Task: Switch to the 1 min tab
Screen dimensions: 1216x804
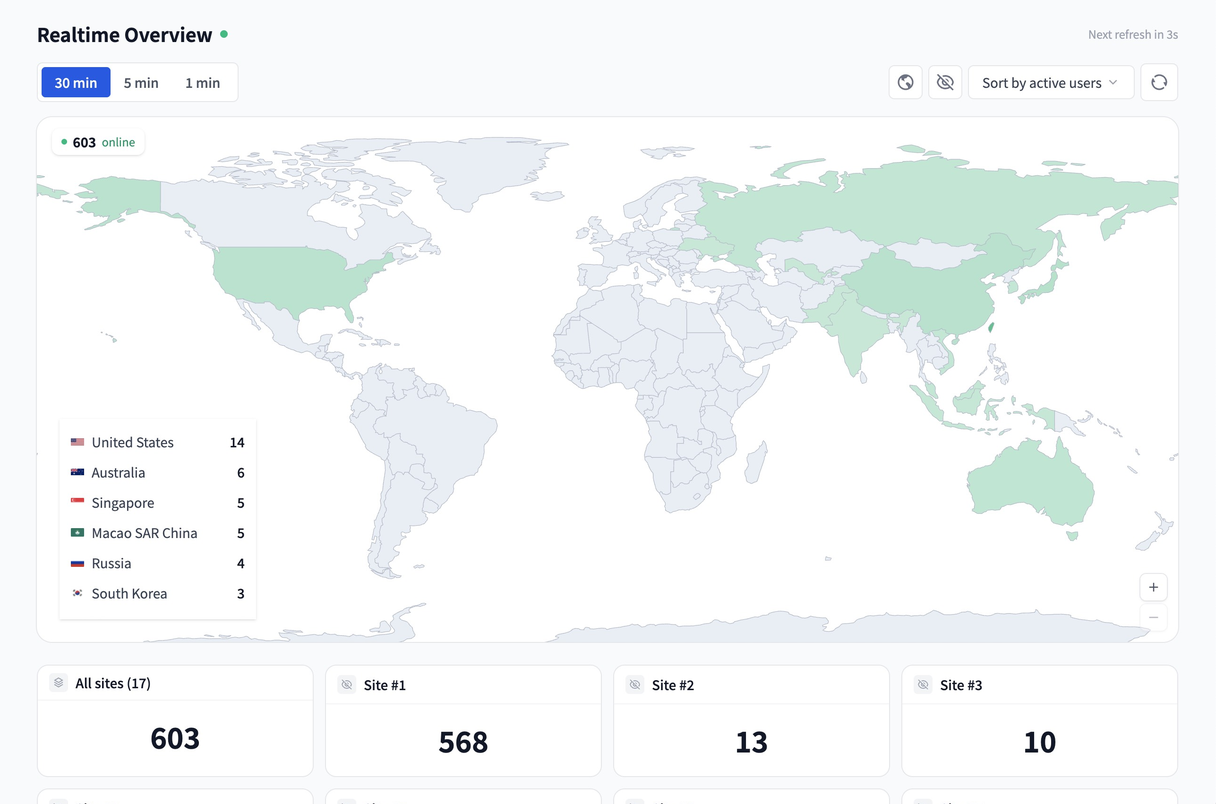Action: coord(202,82)
